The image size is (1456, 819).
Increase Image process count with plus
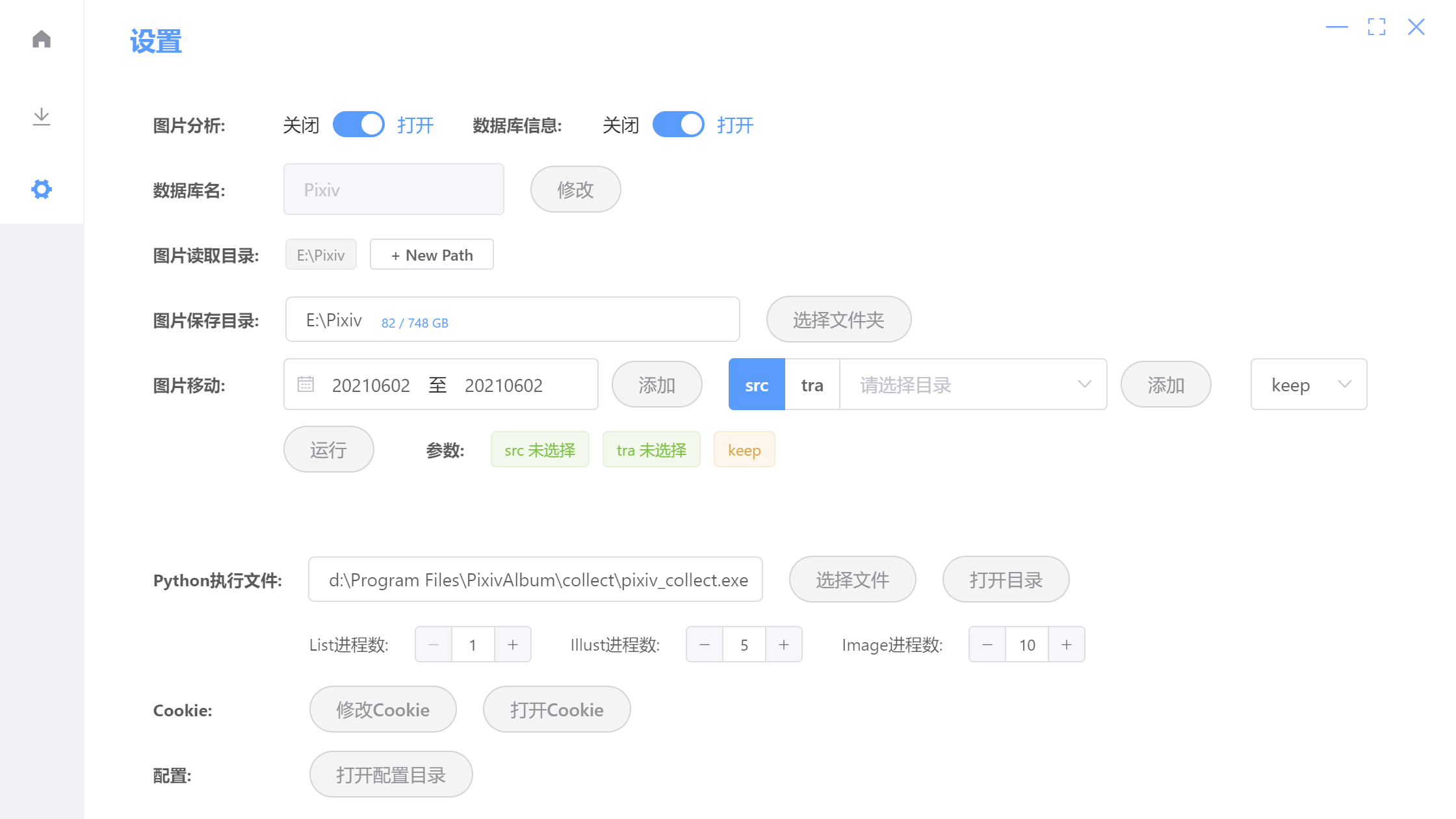[x=1067, y=645]
